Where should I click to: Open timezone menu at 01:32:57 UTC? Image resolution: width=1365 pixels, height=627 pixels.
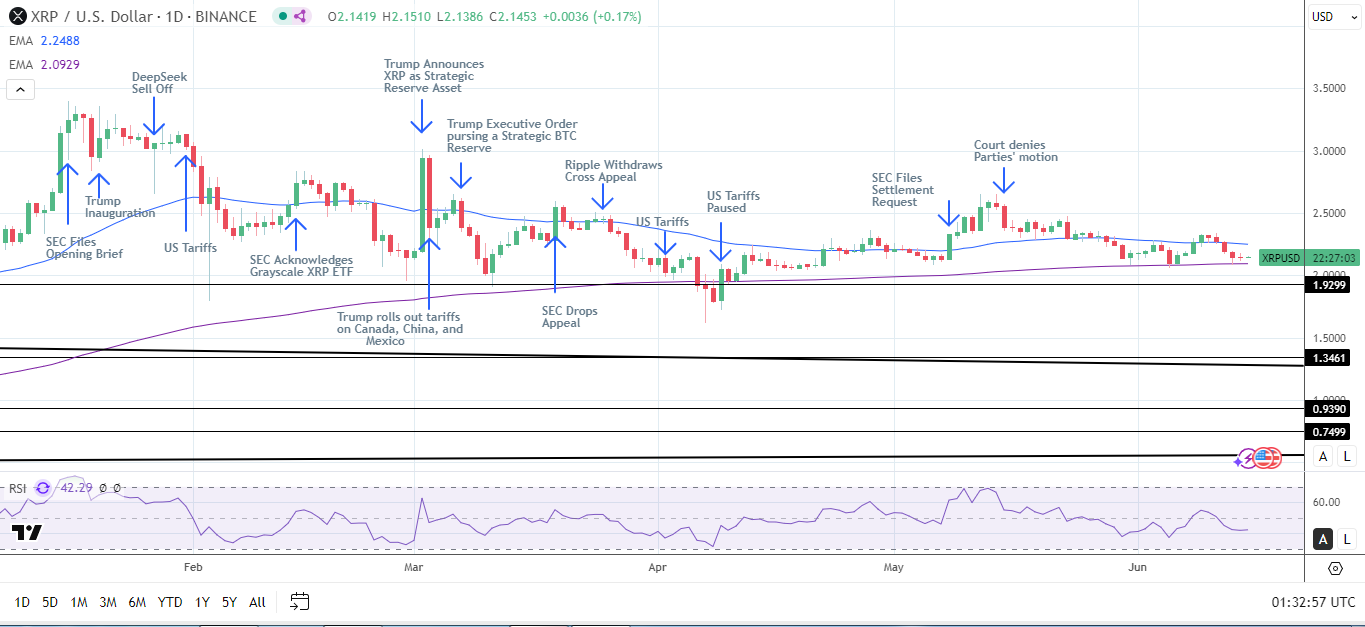(1313, 602)
